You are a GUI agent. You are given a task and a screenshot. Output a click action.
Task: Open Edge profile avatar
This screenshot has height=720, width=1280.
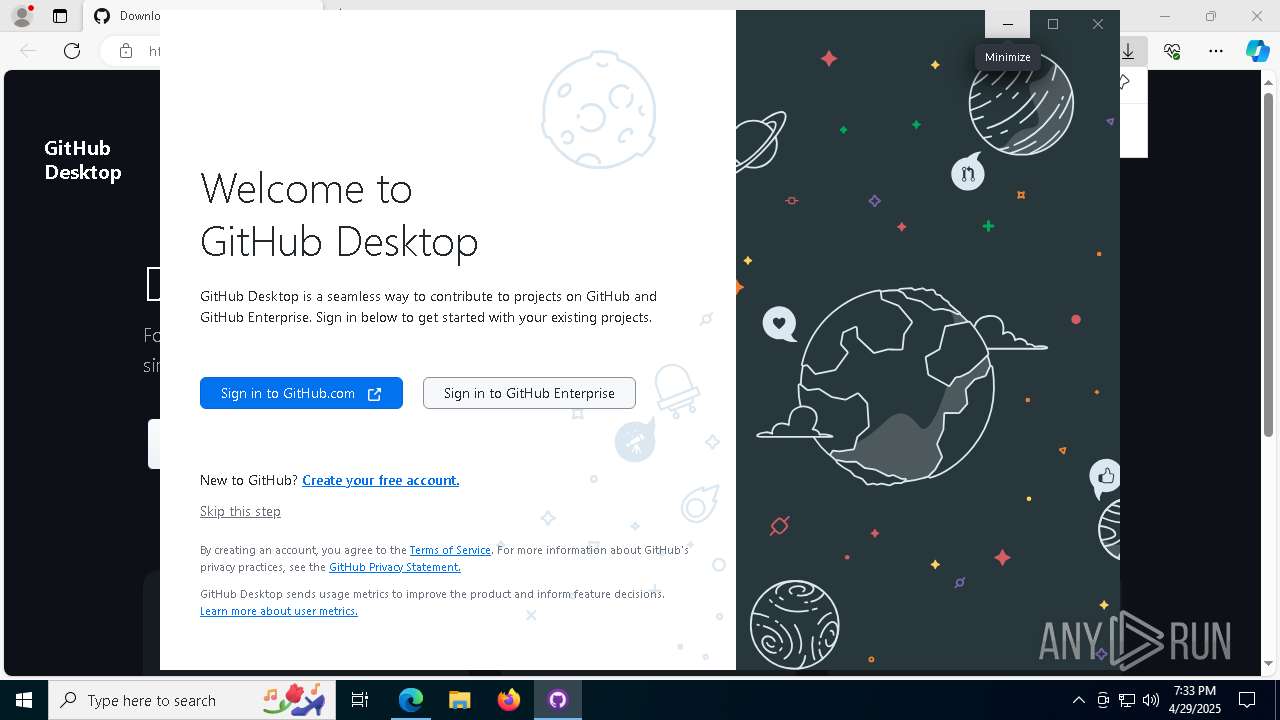pyautogui.click(x=22, y=16)
